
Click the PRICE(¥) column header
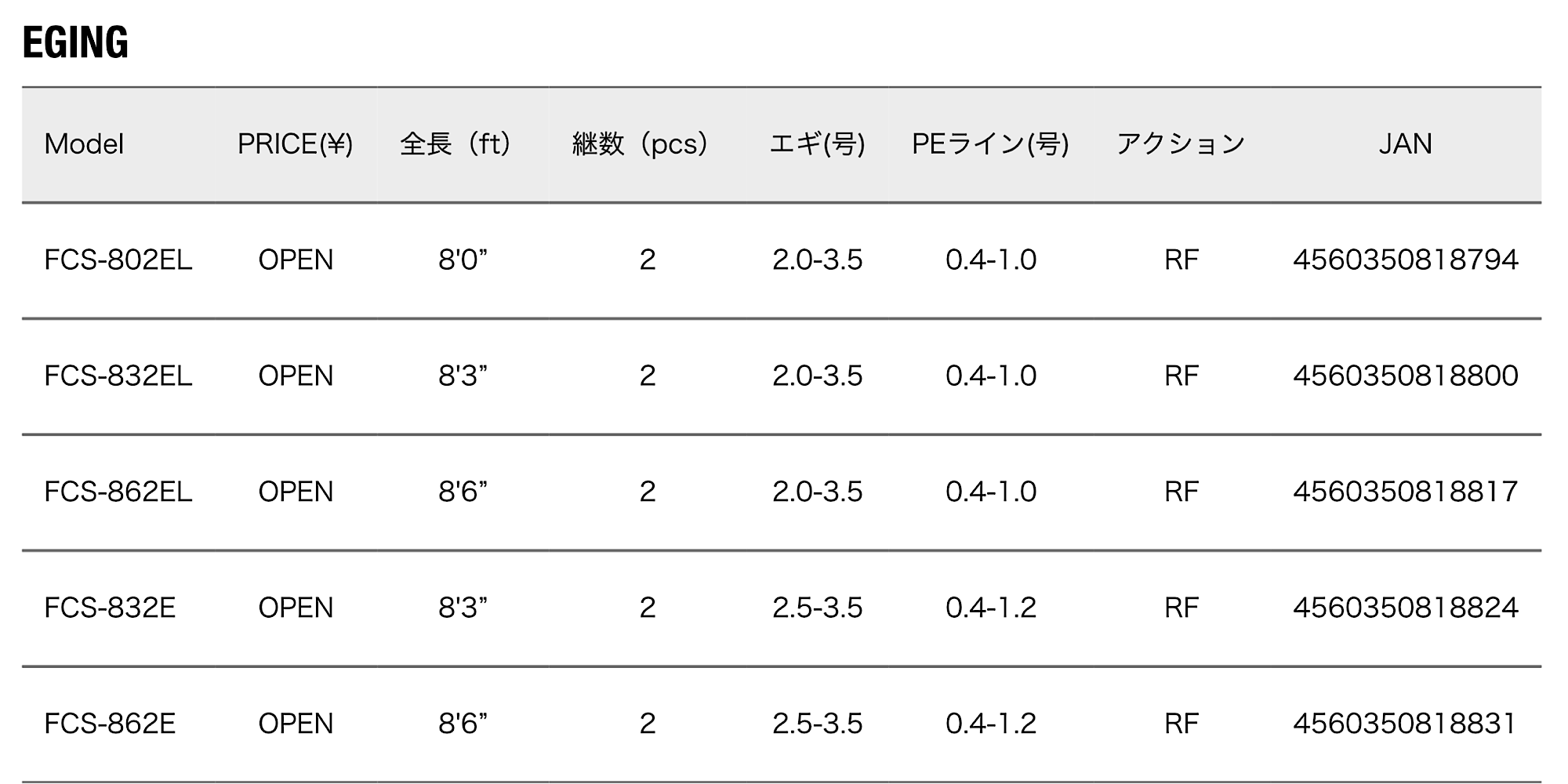(295, 144)
